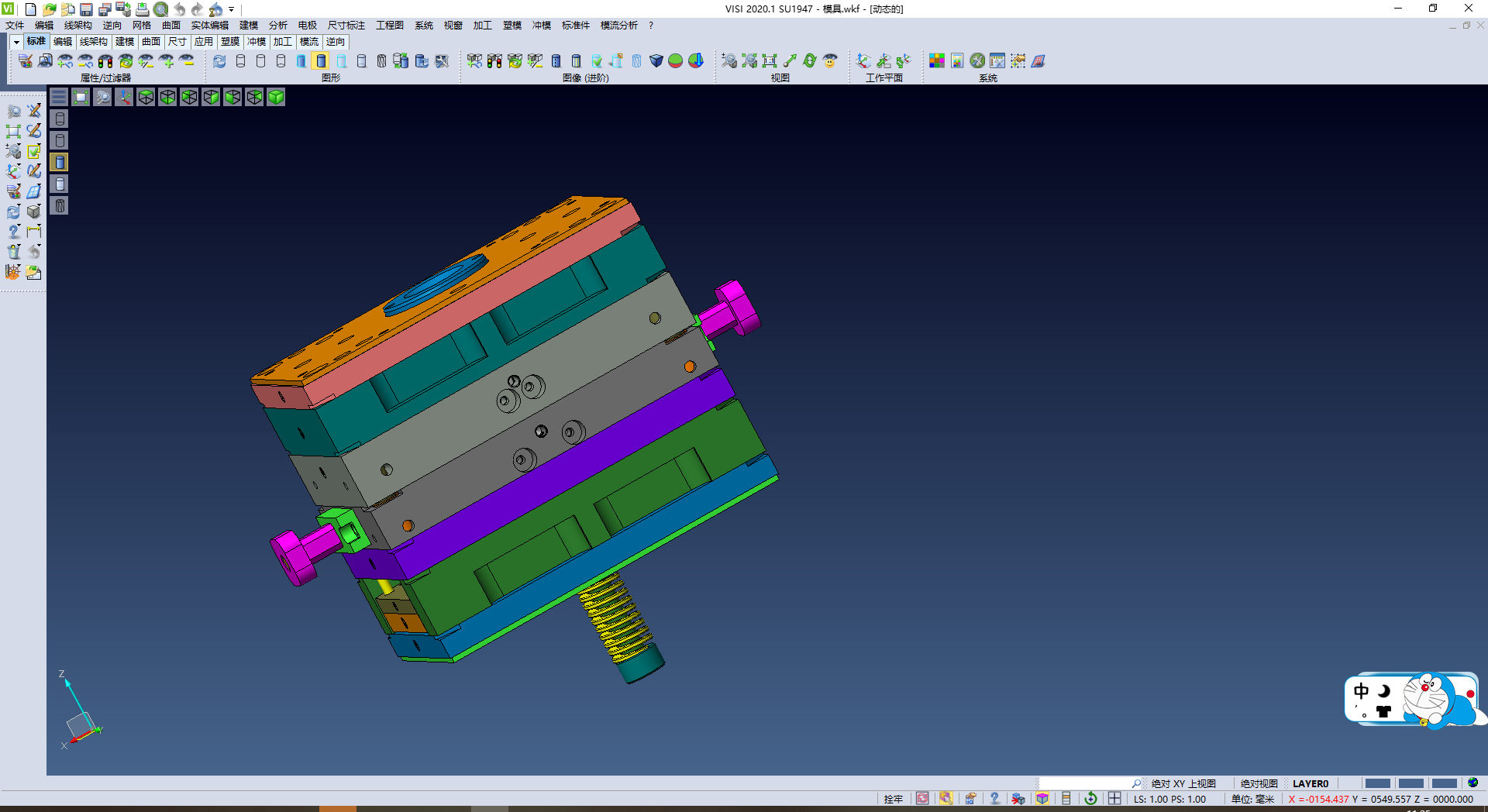The height and width of the screenshot is (812, 1488).
Task: Toggle the purple cube icon in status bar
Action: coord(1042,799)
